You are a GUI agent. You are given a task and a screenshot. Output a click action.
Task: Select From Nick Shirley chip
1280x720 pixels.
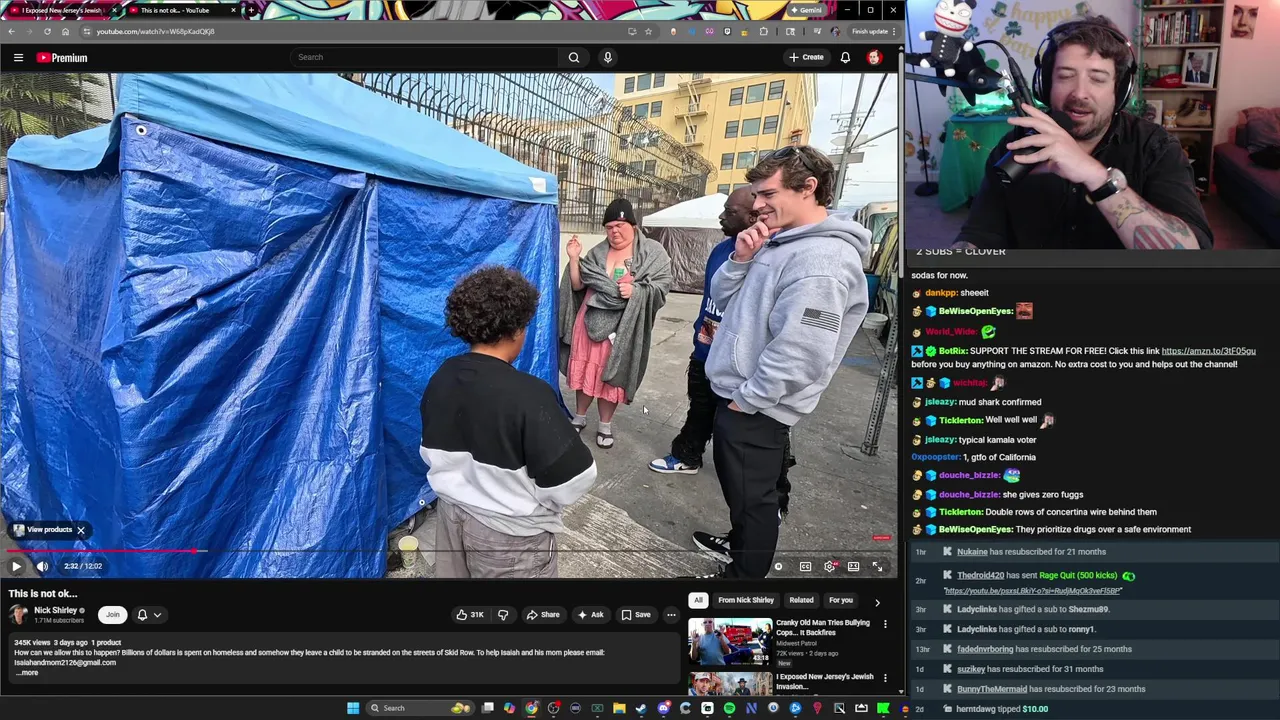[746, 600]
